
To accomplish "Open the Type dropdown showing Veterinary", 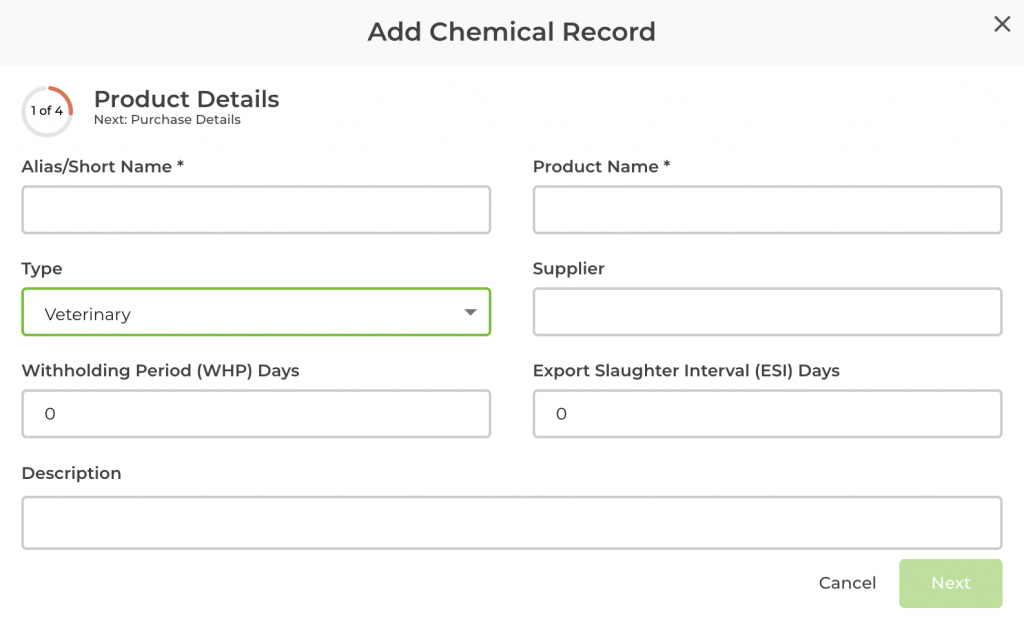I will point(256,312).
